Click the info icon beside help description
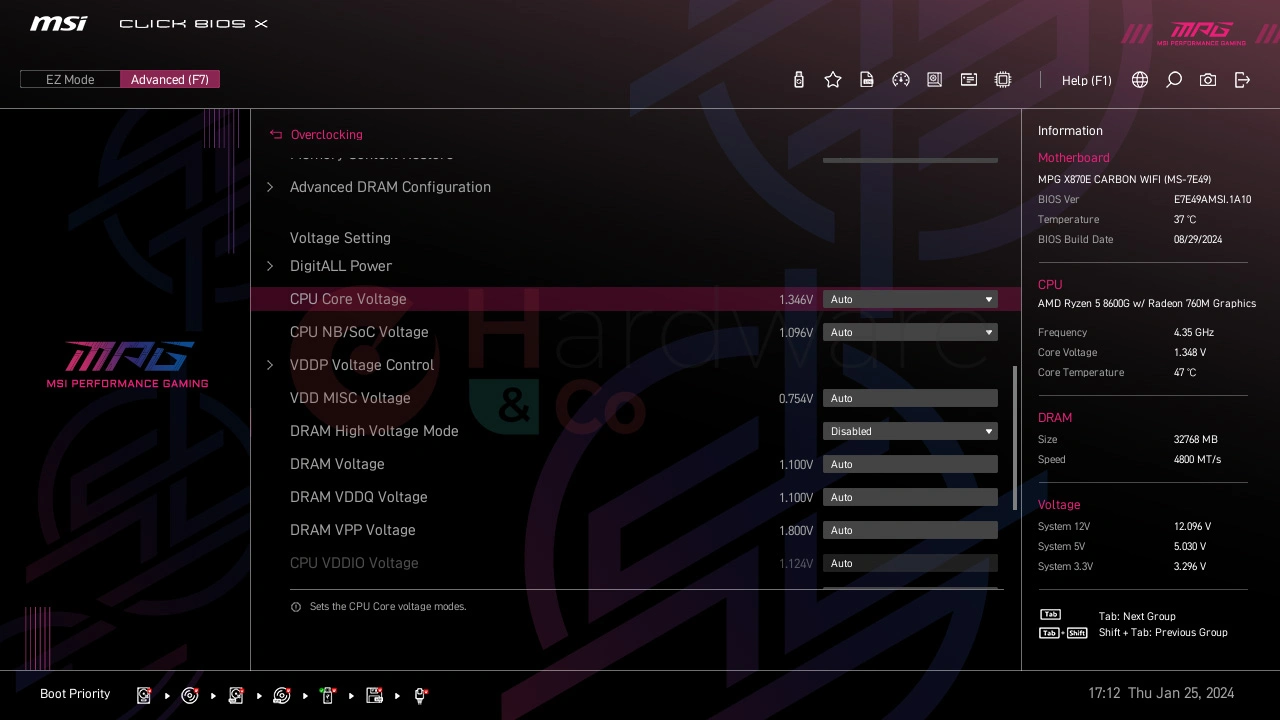The image size is (1280, 720). 296,607
